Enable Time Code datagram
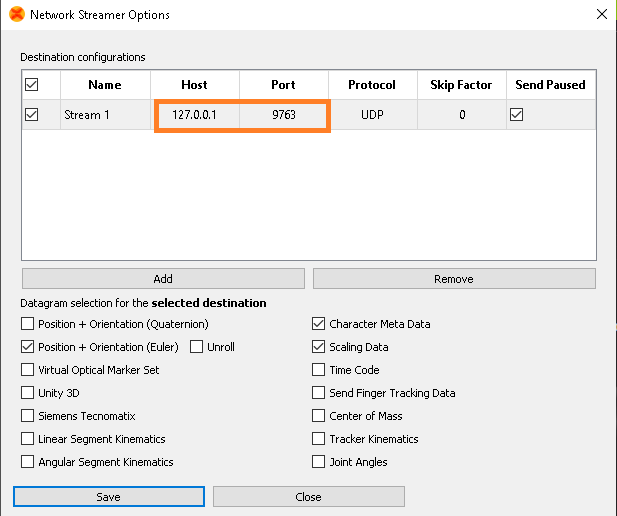Viewport: 617px width, 516px height. pos(318,370)
